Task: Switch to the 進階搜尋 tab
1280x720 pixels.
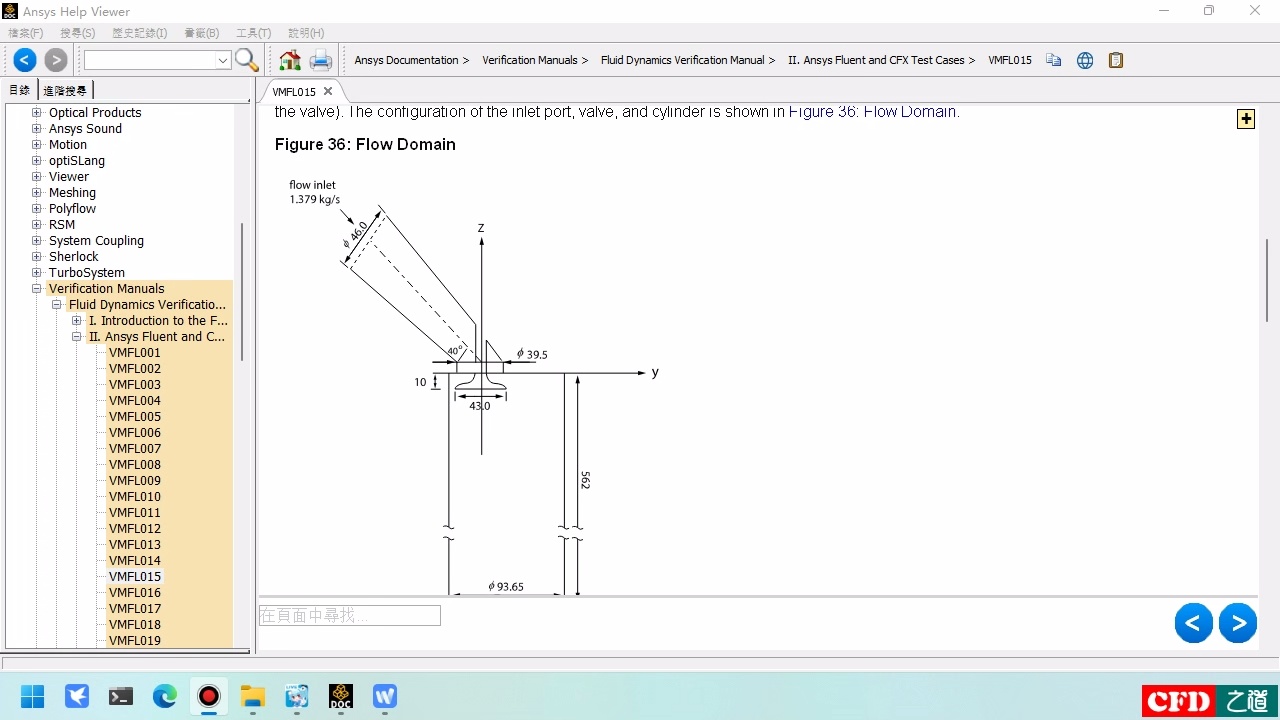Action: pos(65,90)
